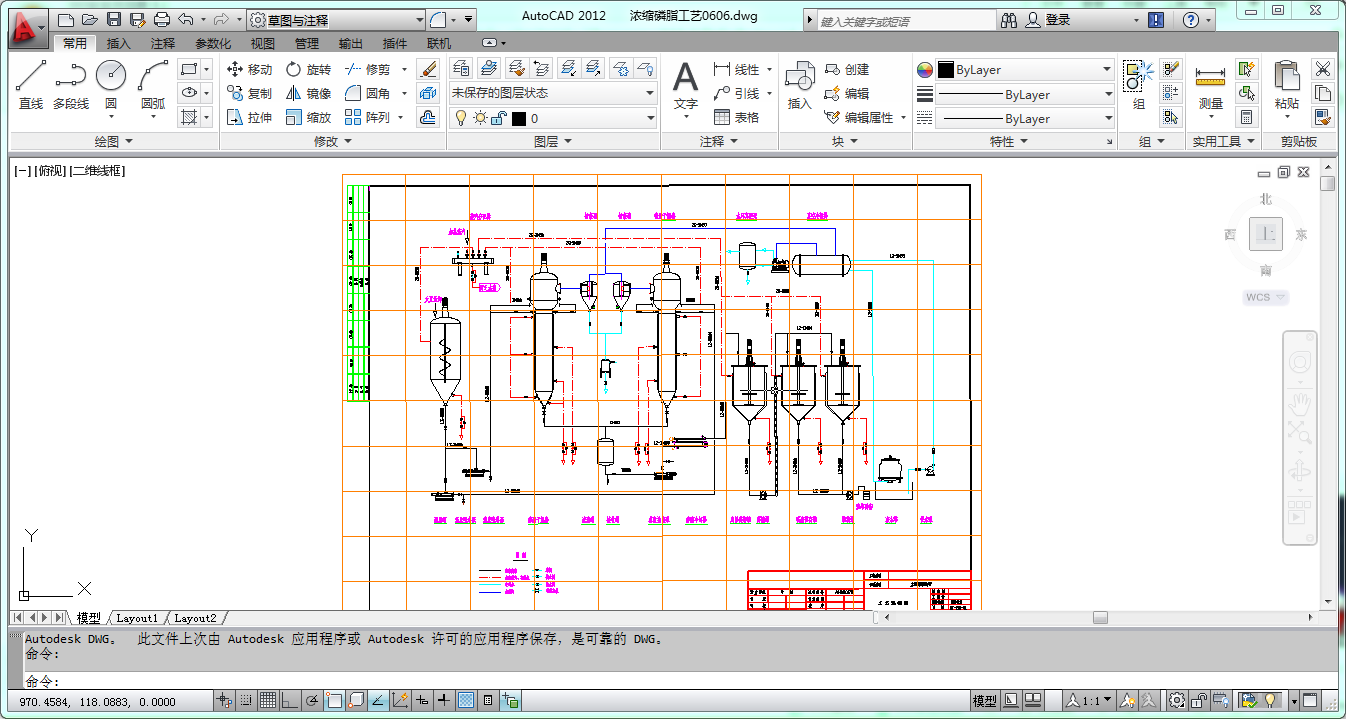This screenshot has width=1346, height=719.
Task: Select the 直线 (Line) drawing tool
Action: coord(31,84)
